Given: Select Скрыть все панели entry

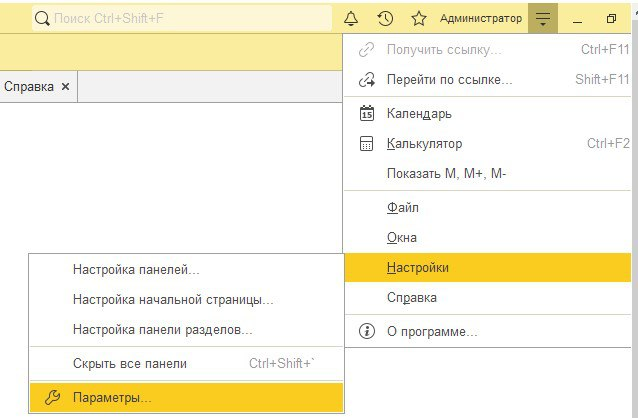Looking at the screenshot, I should 186,363.
